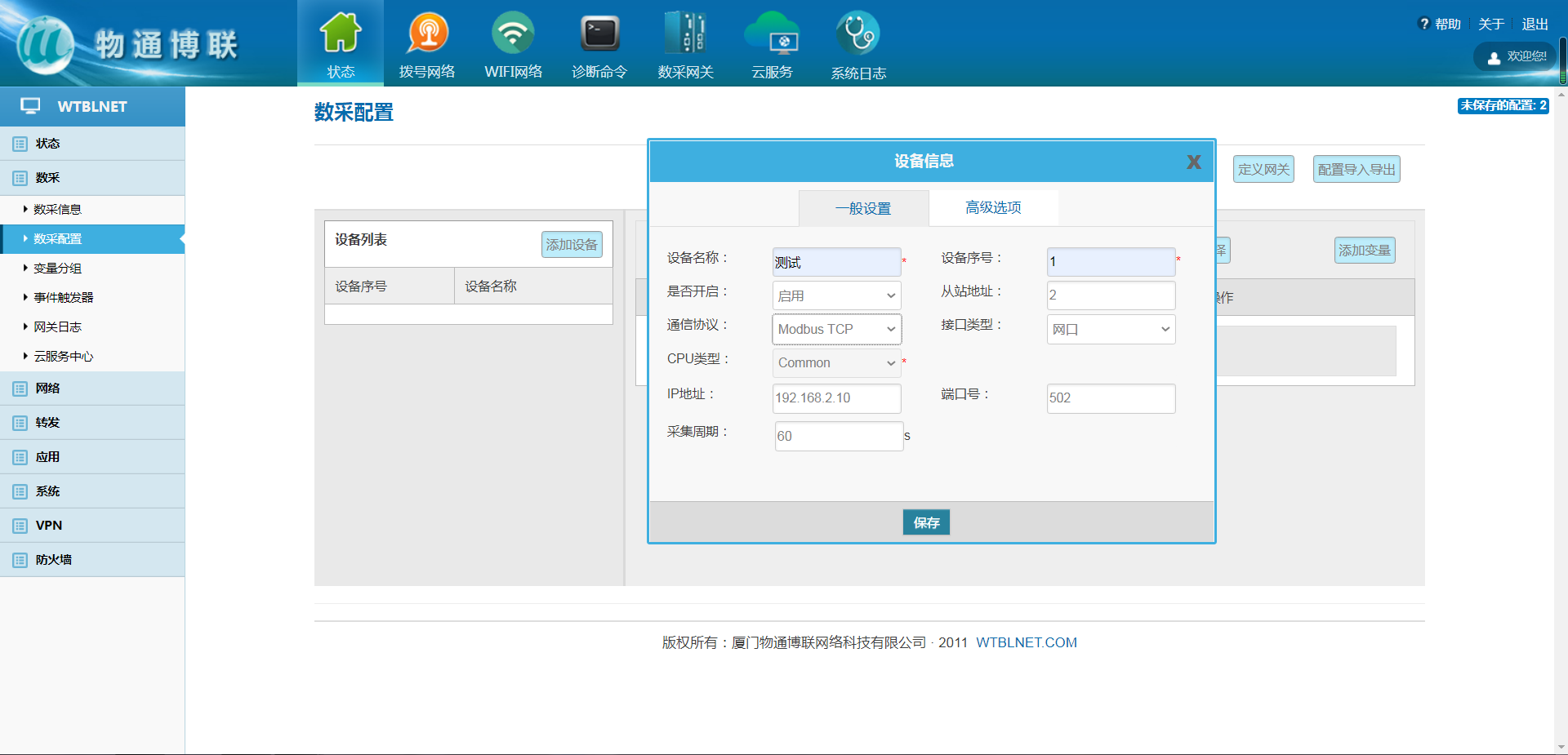Open 云服务 cloud service icon
The image size is (1568, 755).
(x=772, y=33)
